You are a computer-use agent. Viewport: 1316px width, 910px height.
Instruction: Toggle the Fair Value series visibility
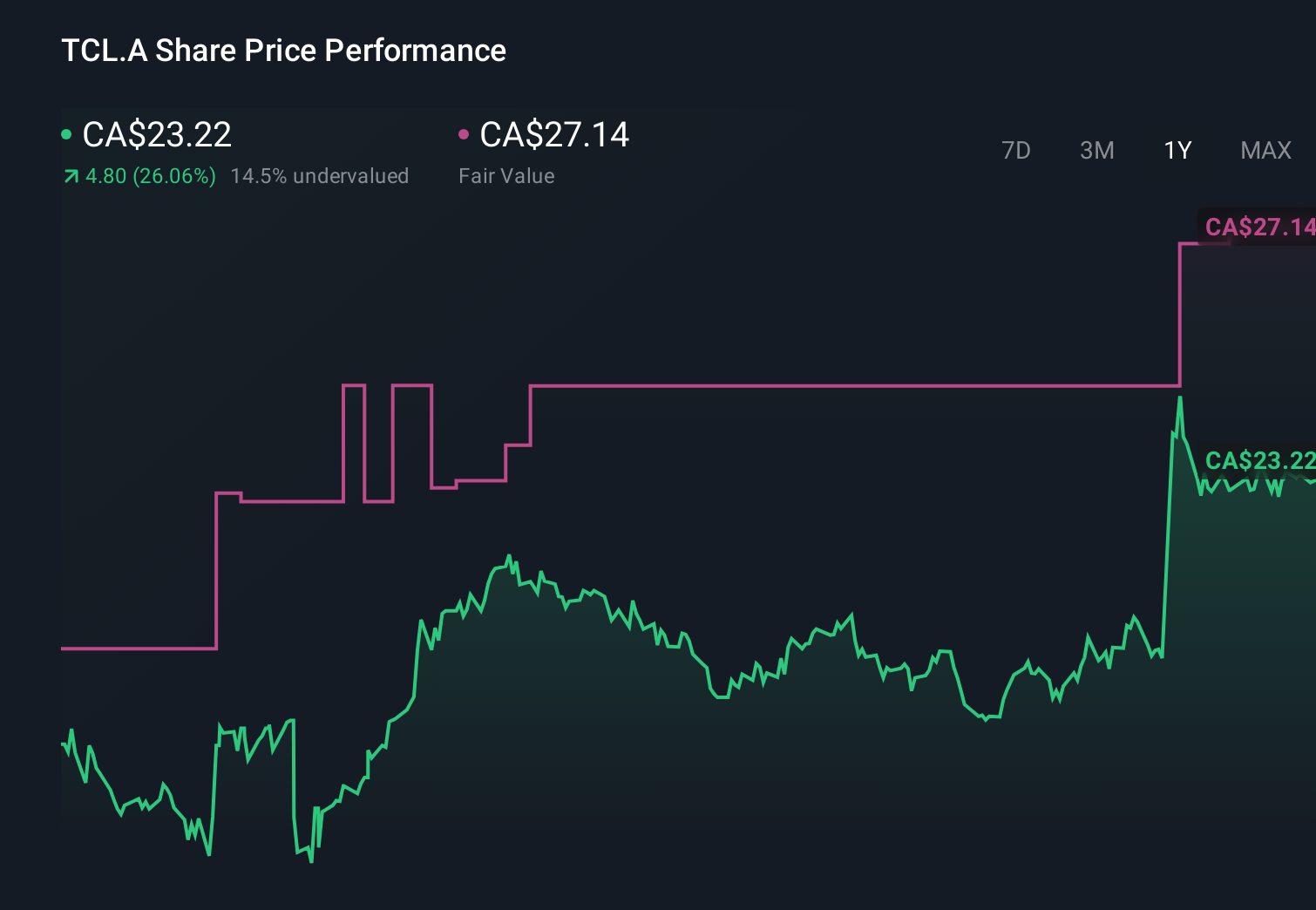tap(555, 135)
